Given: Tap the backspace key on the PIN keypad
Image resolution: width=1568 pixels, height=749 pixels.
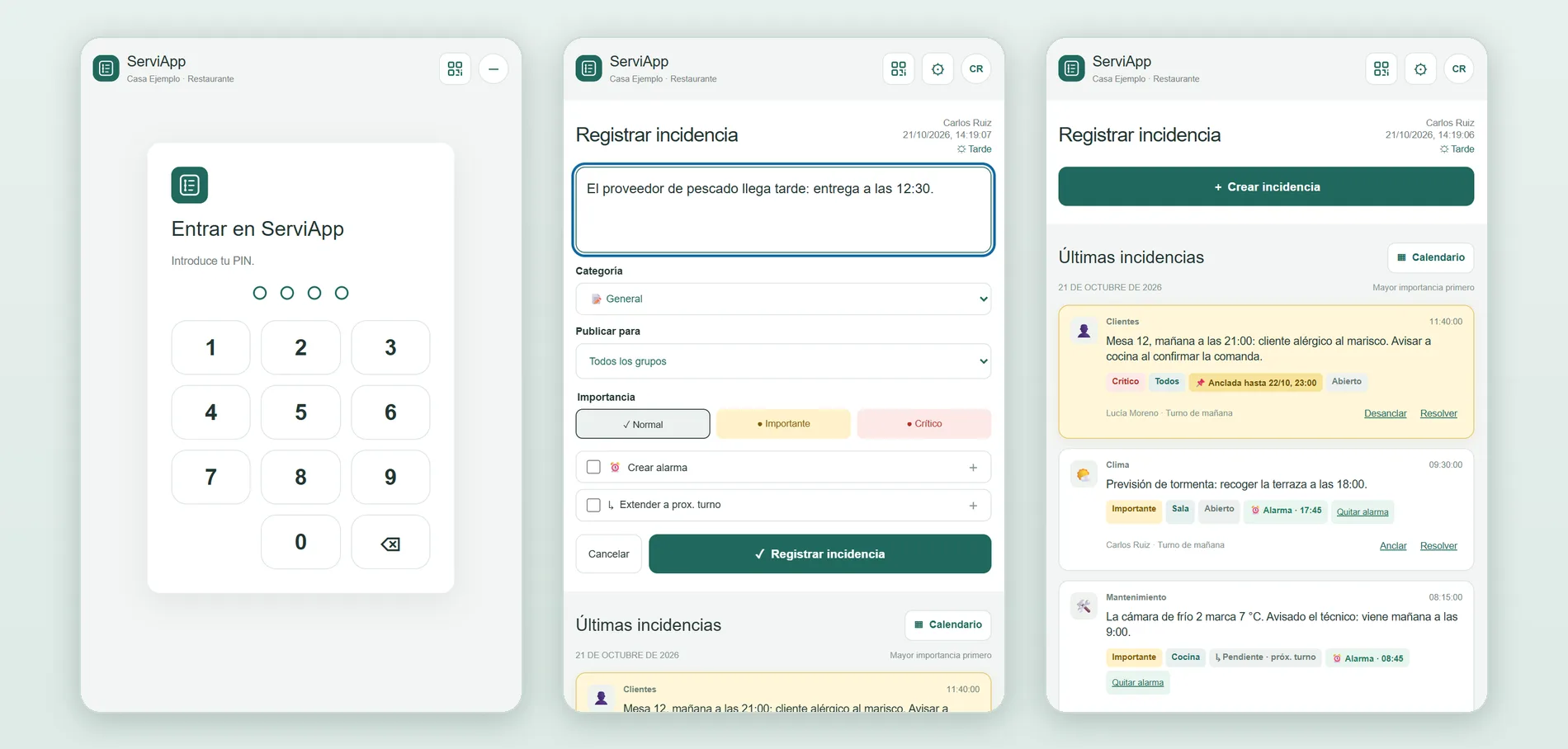Looking at the screenshot, I should pyautogui.click(x=390, y=543).
